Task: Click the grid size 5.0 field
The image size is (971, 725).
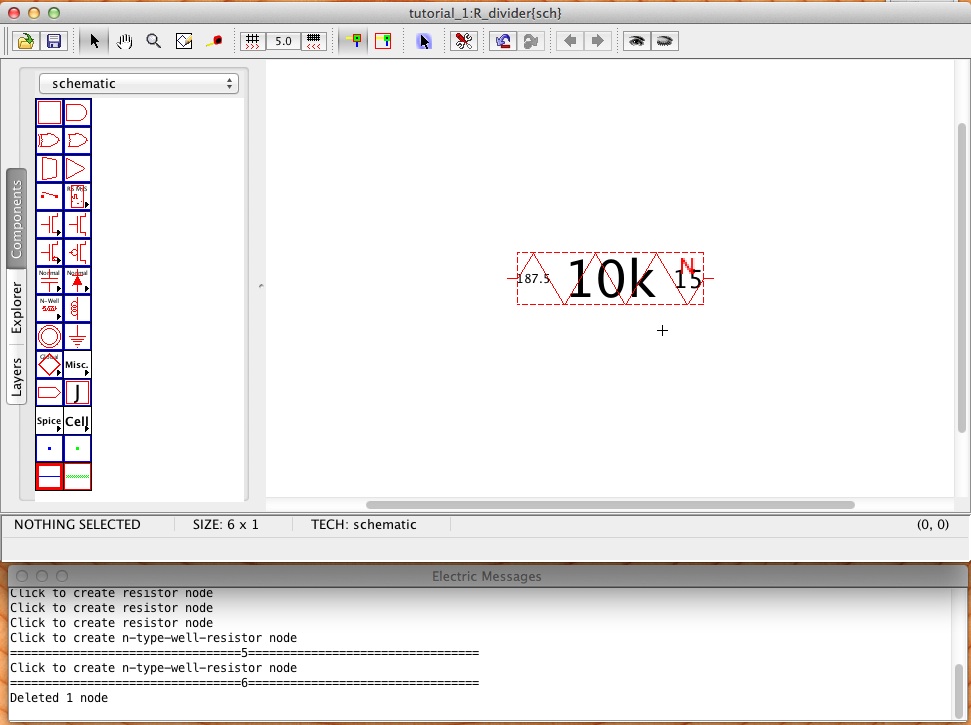Action: [x=283, y=41]
